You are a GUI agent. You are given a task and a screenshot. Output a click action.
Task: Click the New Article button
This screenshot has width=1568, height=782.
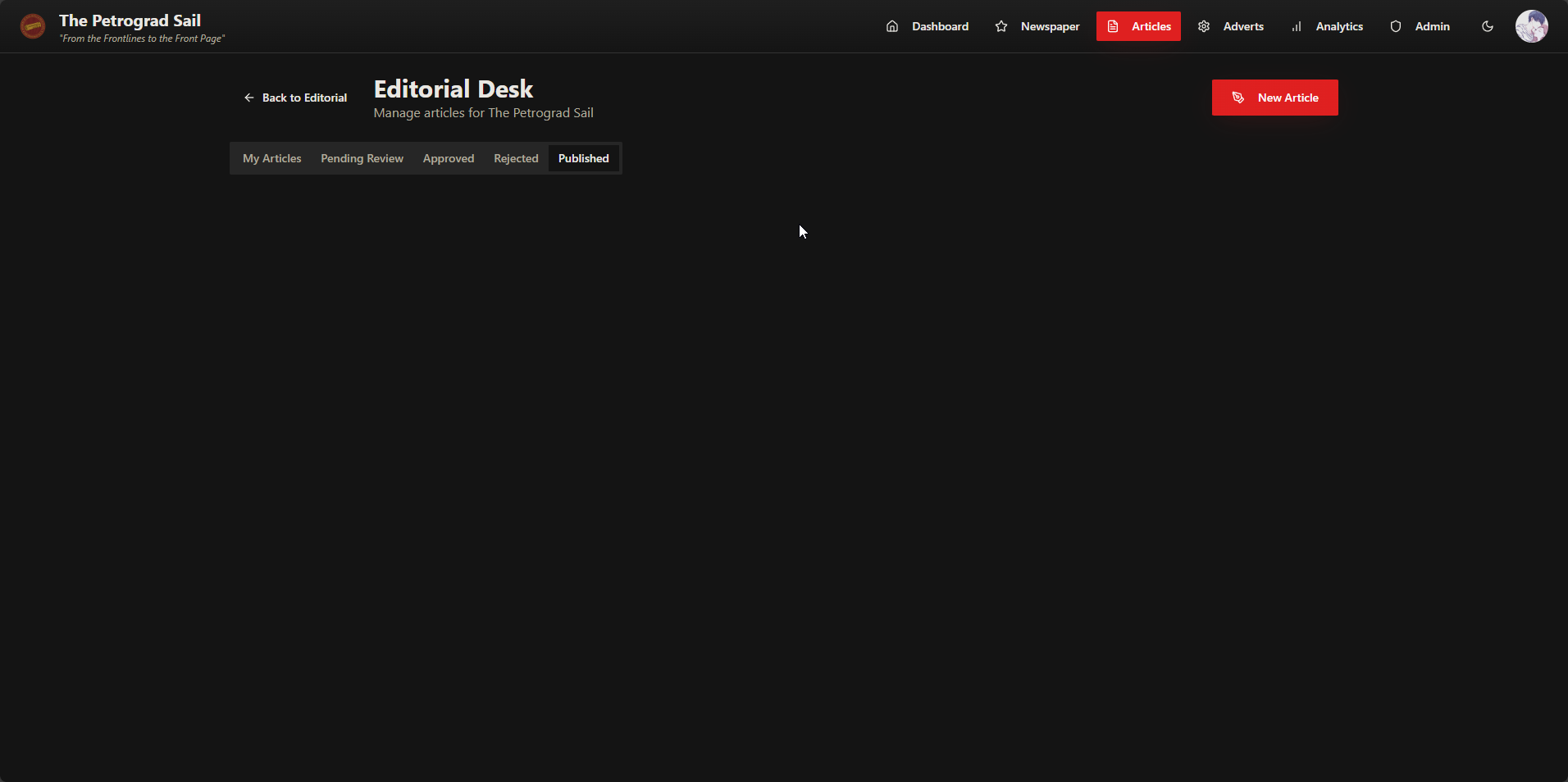pyautogui.click(x=1275, y=98)
